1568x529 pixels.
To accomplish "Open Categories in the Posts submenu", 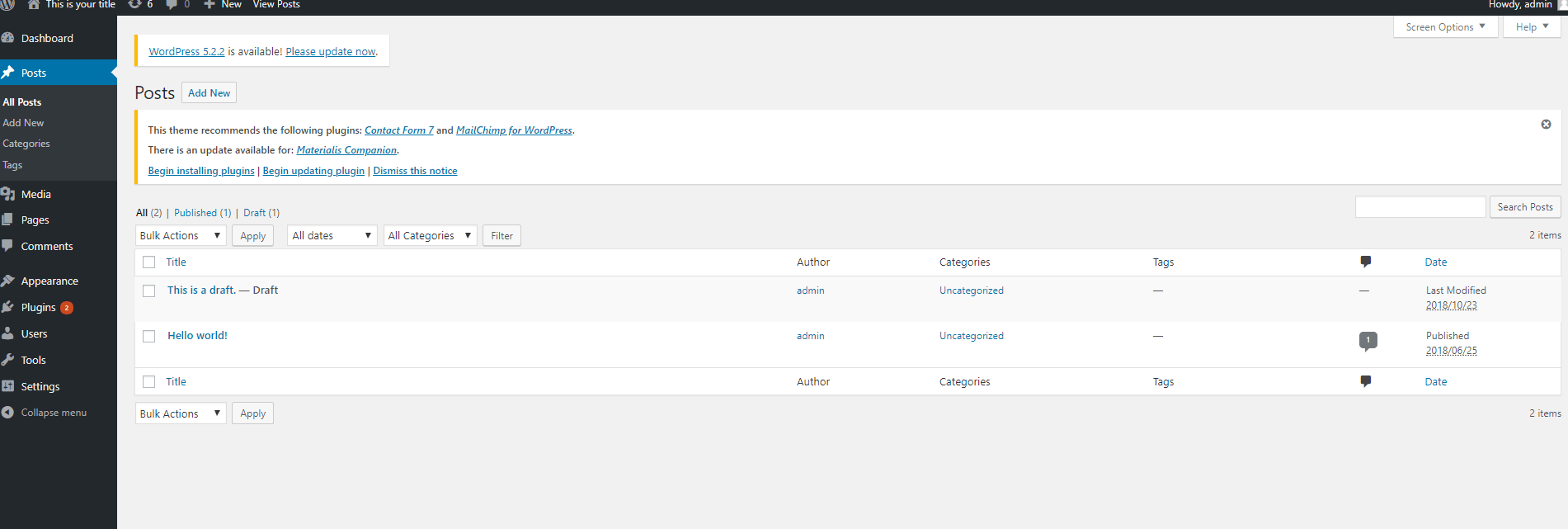I will [x=26, y=144].
